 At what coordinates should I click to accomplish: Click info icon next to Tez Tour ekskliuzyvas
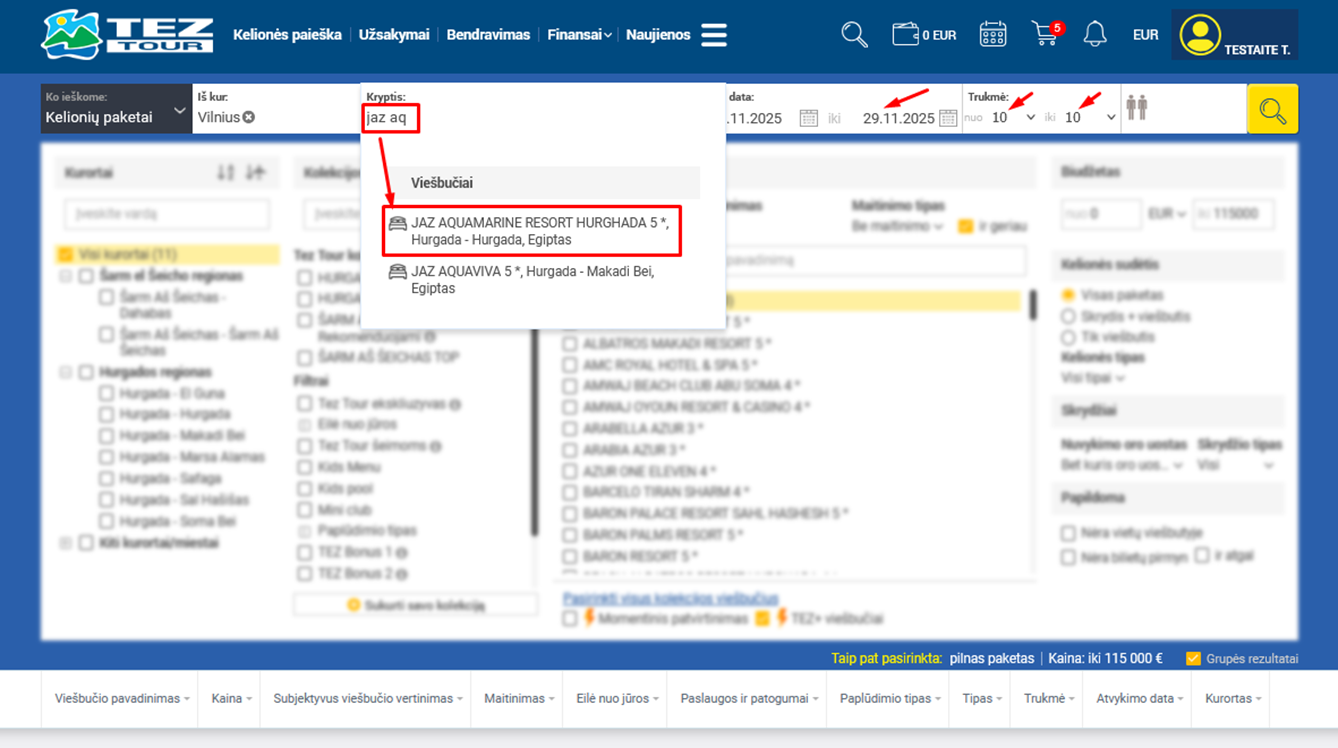[455, 405]
